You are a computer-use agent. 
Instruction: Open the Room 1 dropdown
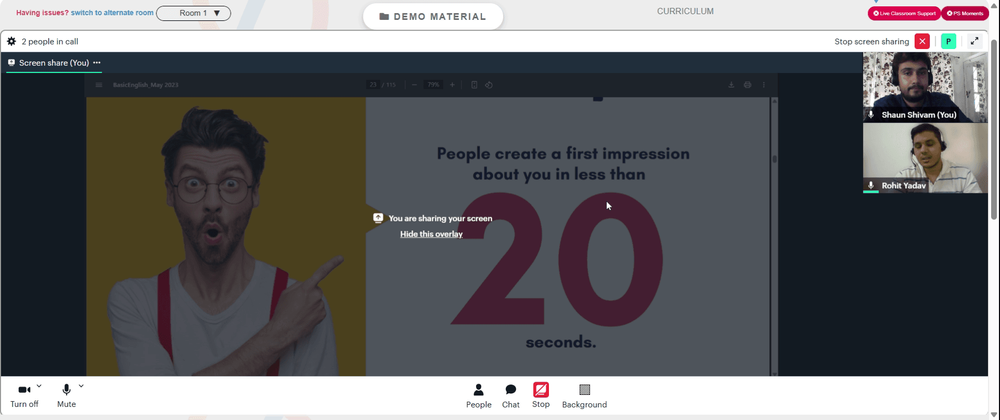[x=194, y=13]
